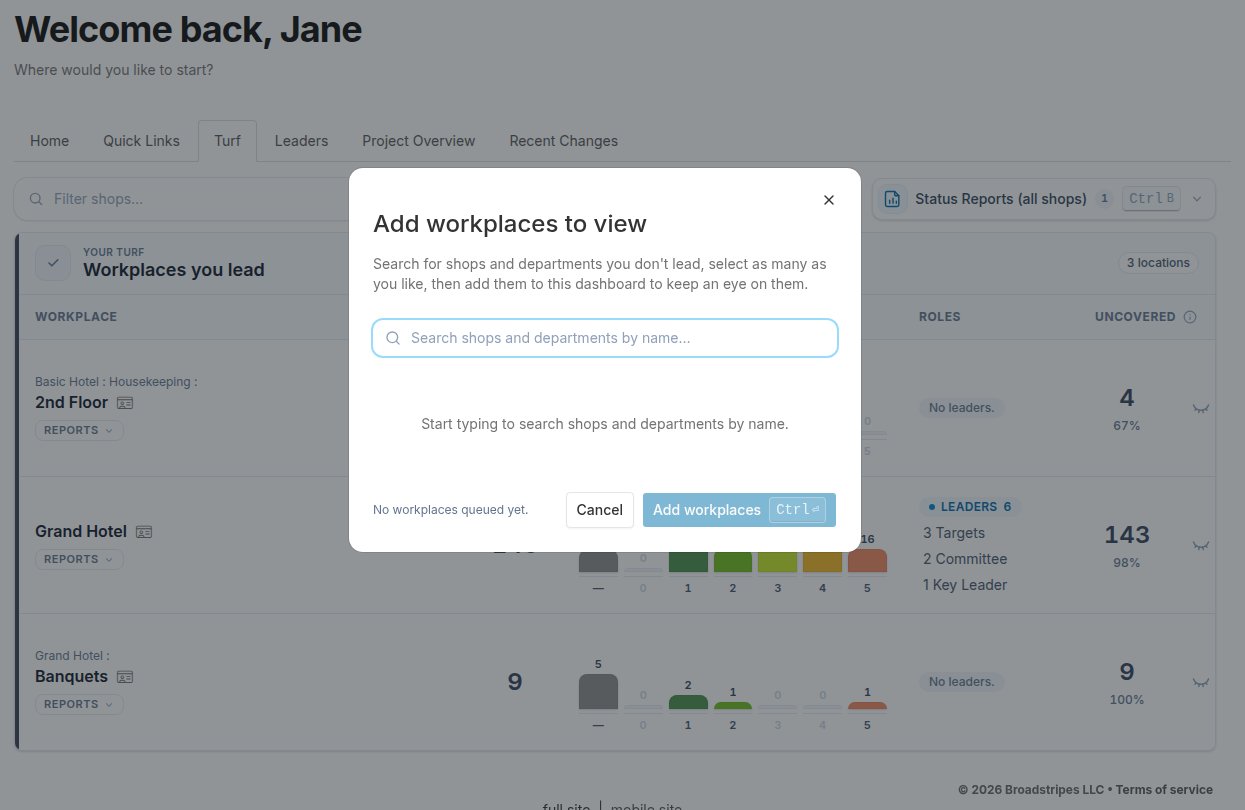Expand the Reports dropdown under 2nd Floor
The width and height of the screenshot is (1245, 810).
(x=79, y=430)
